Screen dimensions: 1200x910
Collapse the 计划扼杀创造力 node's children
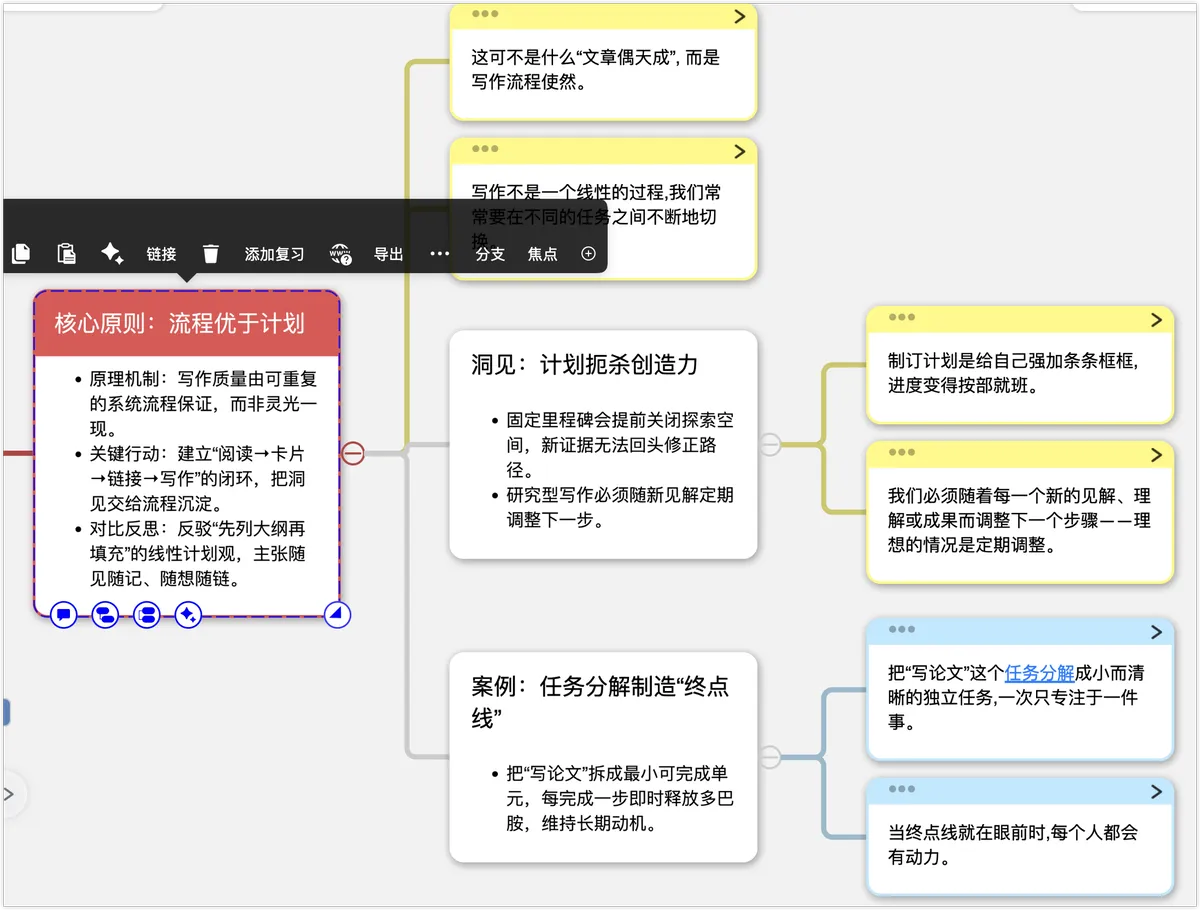pyautogui.click(x=770, y=445)
